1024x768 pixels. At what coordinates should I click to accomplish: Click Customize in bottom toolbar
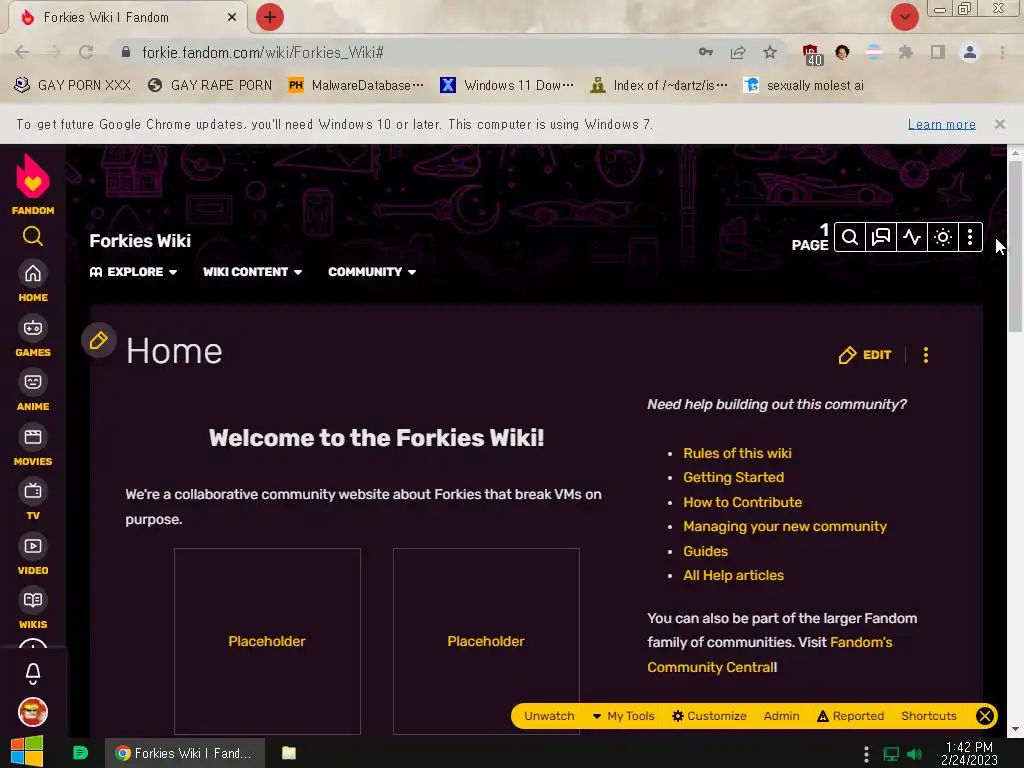point(709,716)
